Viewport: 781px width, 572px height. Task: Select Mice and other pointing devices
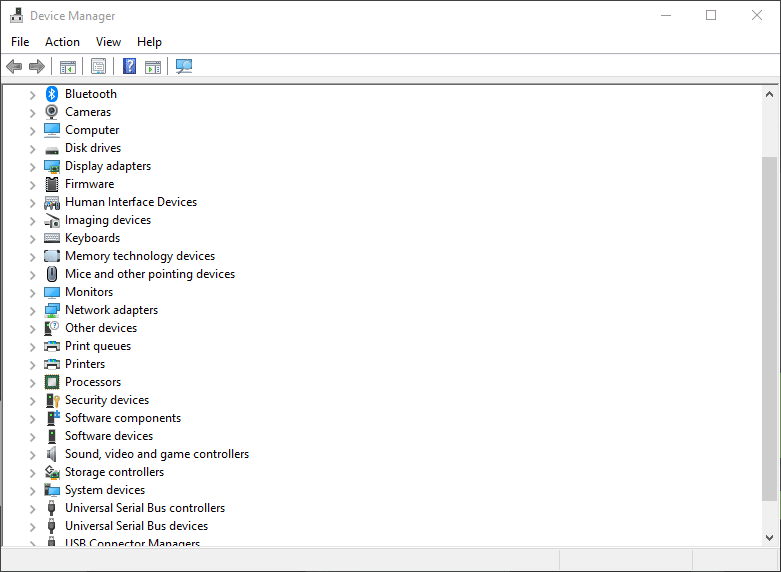tap(150, 274)
